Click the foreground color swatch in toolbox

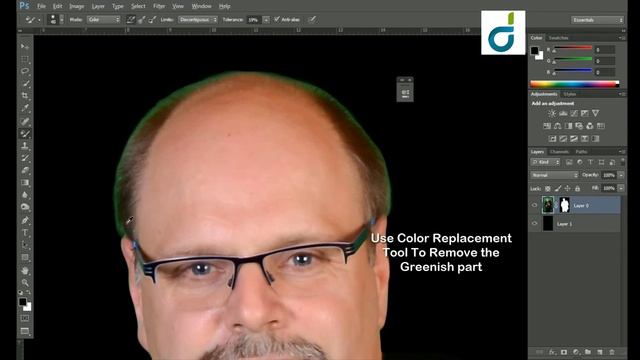(22, 302)
